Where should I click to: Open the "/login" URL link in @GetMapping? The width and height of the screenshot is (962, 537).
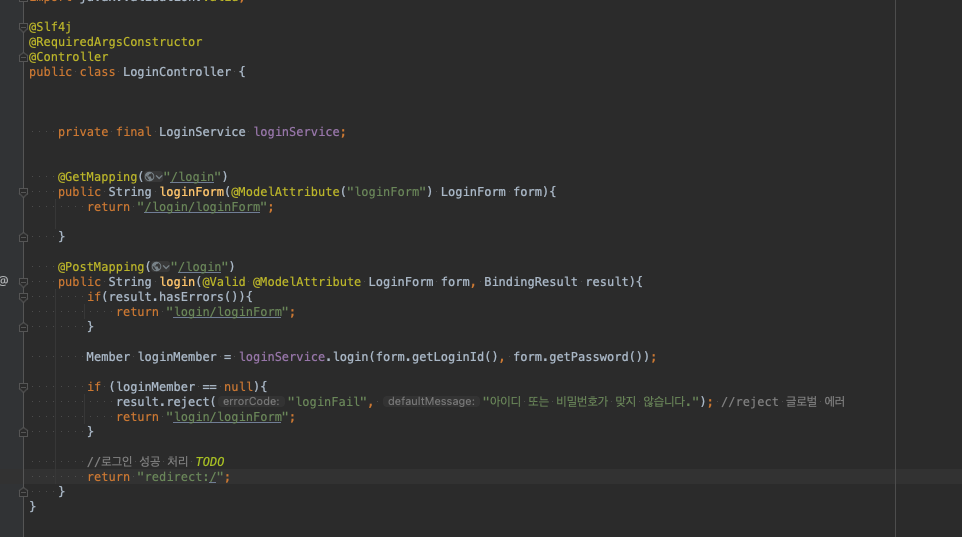point(192,177)
